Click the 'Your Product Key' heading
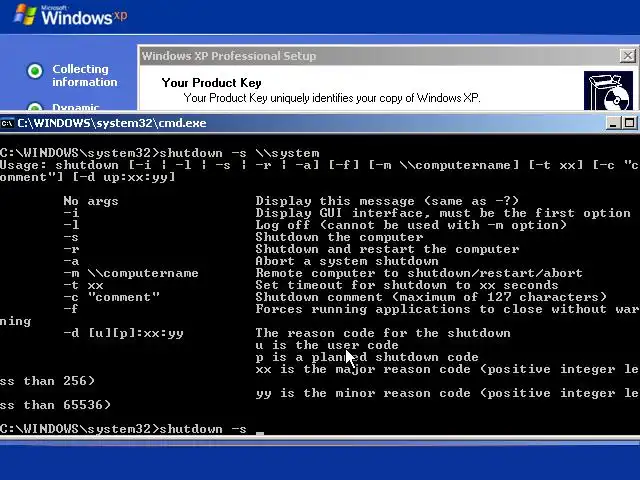 [x=211, y=83]
